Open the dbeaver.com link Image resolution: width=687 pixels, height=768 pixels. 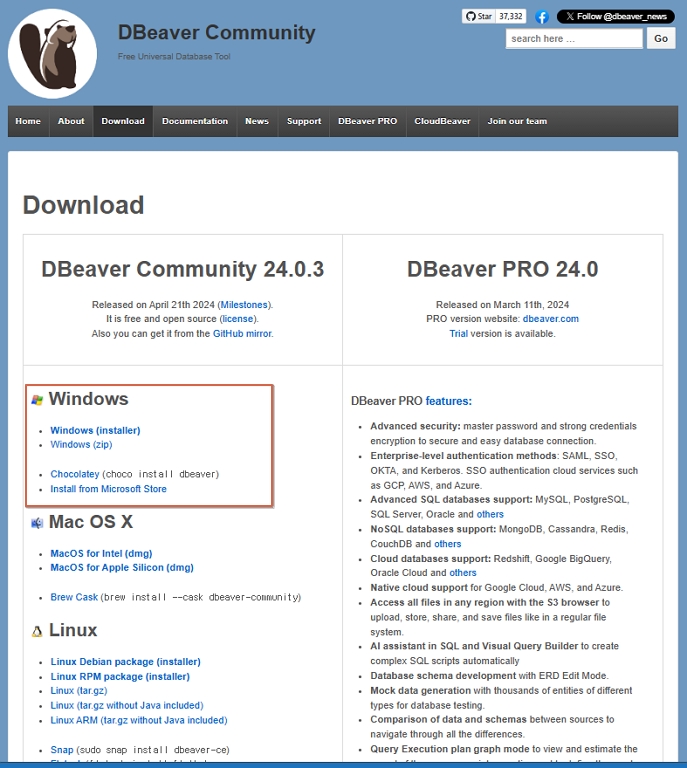coord(550,319)
